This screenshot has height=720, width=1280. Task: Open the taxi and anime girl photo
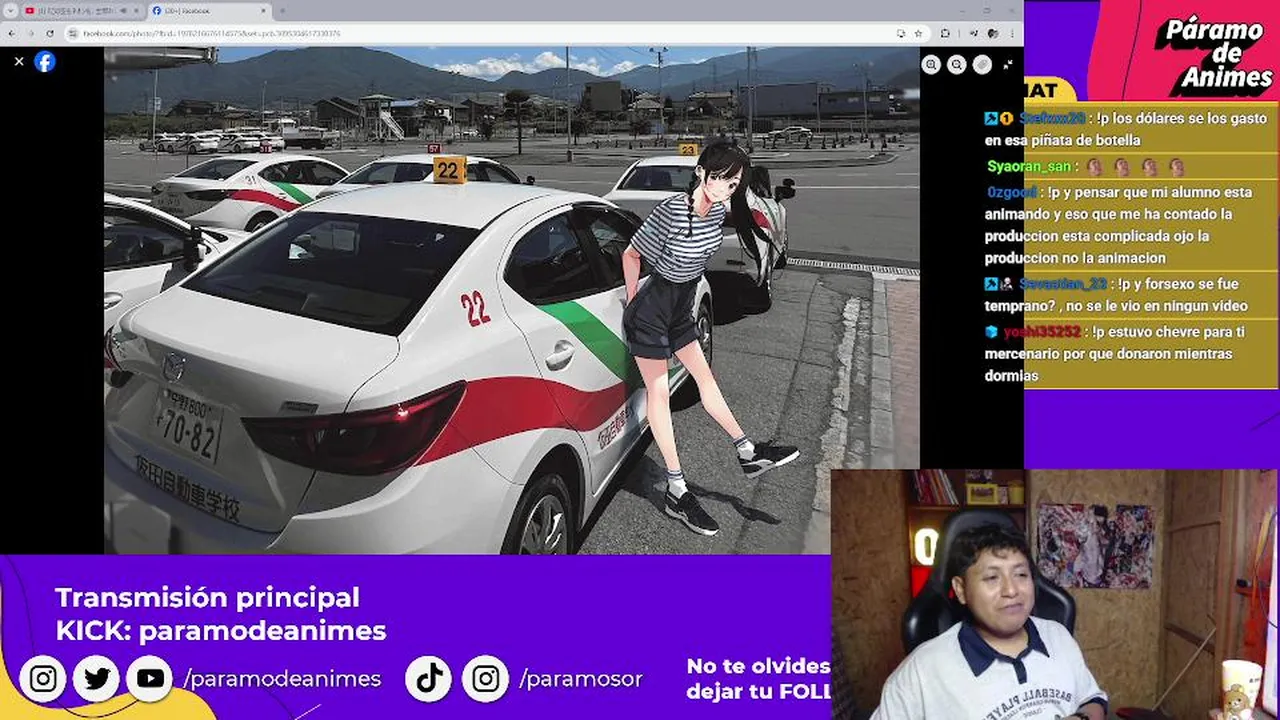point(512,300)
